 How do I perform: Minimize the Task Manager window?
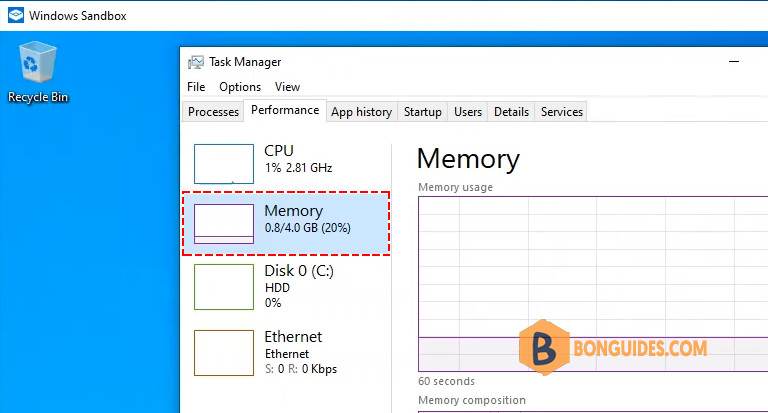734,62
